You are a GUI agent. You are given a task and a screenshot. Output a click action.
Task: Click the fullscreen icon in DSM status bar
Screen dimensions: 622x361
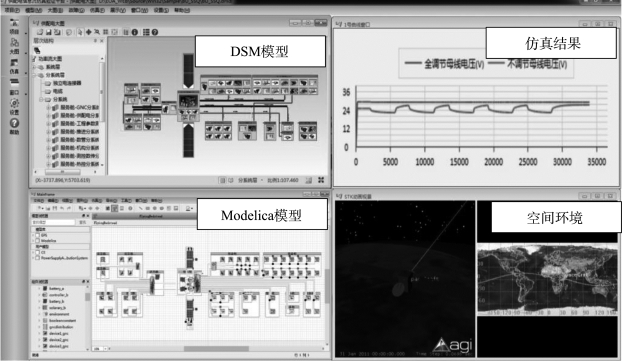tap(321, 180)
